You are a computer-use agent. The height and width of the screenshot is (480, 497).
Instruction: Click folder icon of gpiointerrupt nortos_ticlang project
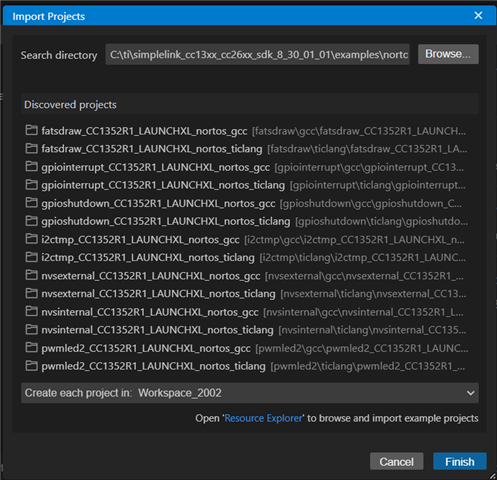31,184
